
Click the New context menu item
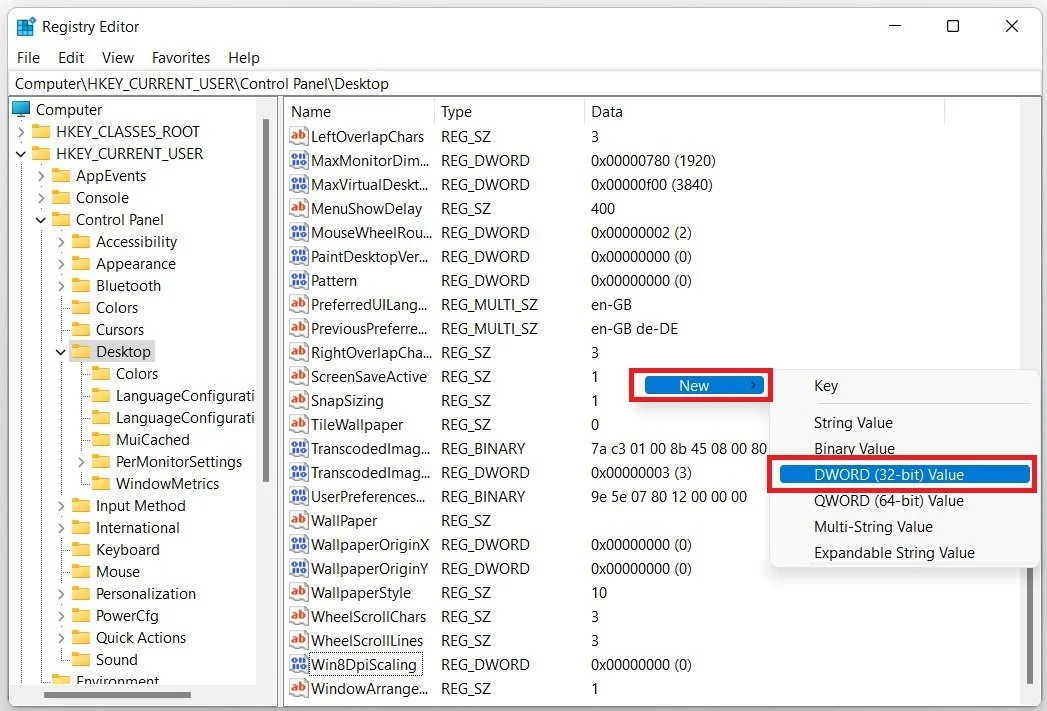(x=704, y=385)
